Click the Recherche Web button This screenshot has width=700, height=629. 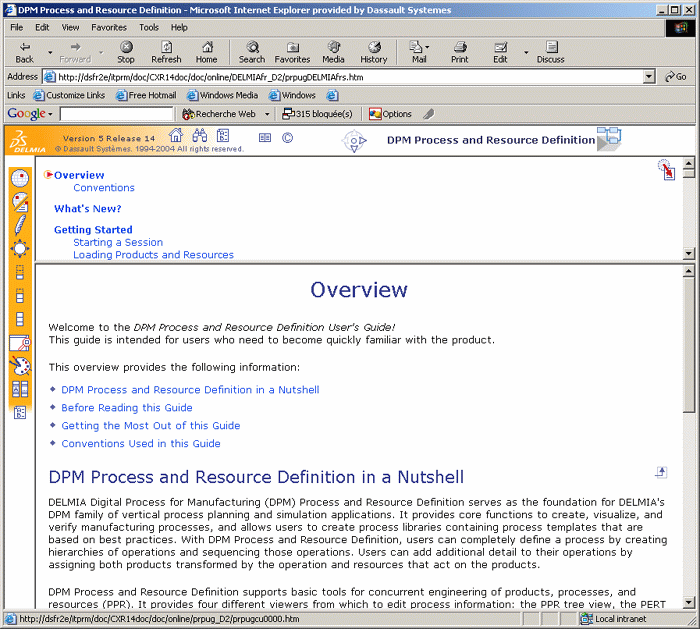[x=219, y=114]
